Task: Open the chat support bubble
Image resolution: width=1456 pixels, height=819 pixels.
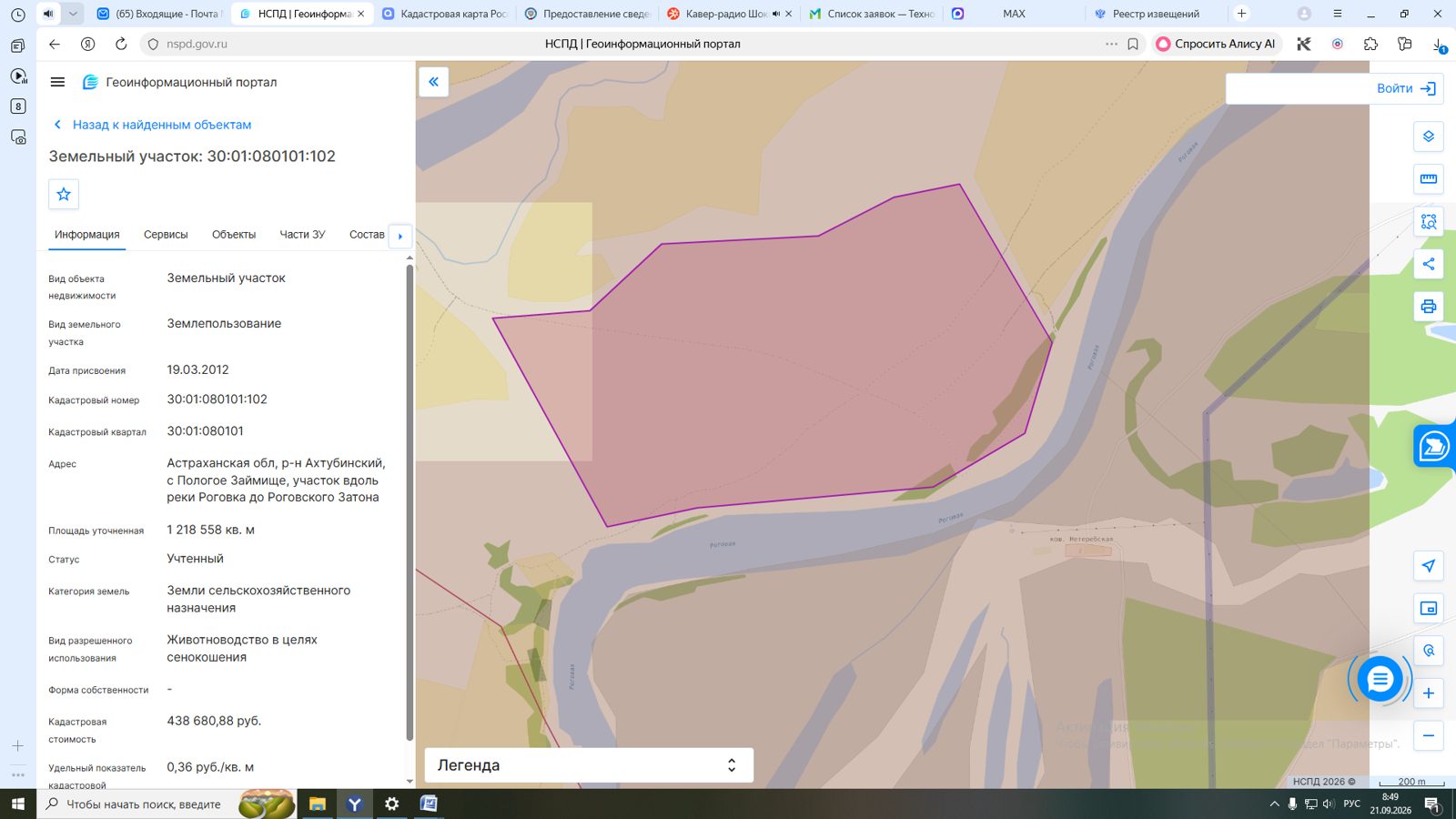Action: pyautogui.click(x=1380, y=679)
